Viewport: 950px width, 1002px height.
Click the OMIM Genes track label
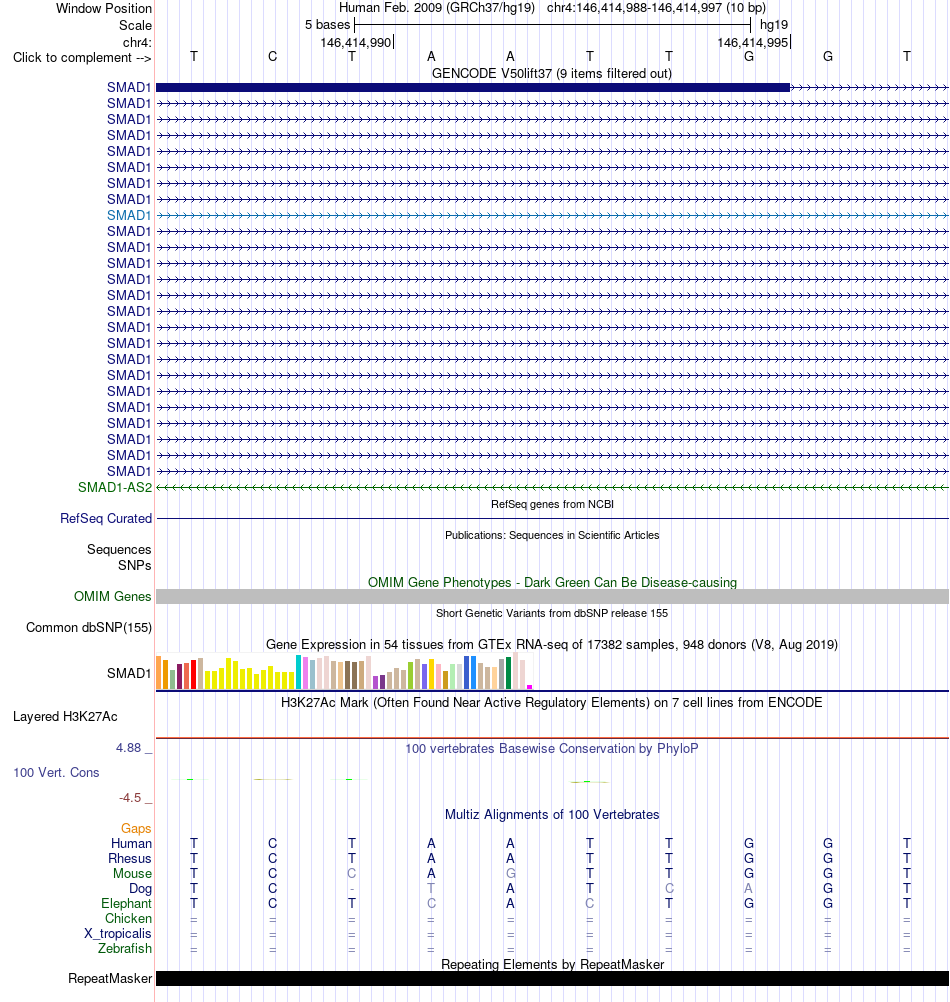point(112,596)
